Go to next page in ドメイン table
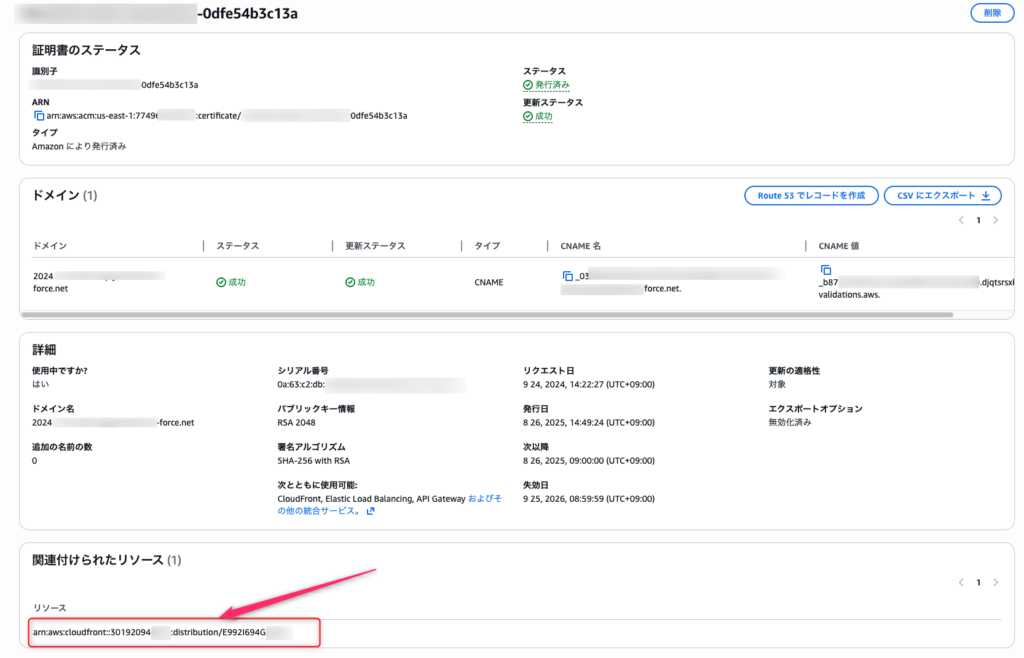1024x658 pixels. [996, 220]
